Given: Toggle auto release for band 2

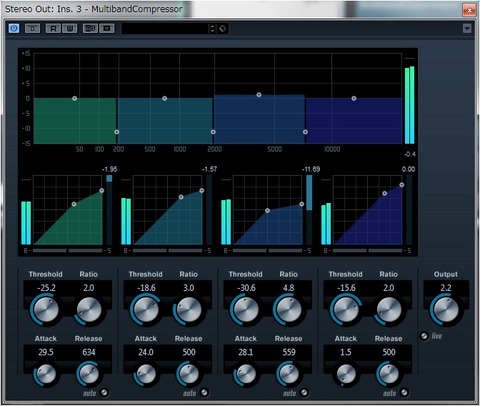Looking at the screenshot, I should (204, 392).
